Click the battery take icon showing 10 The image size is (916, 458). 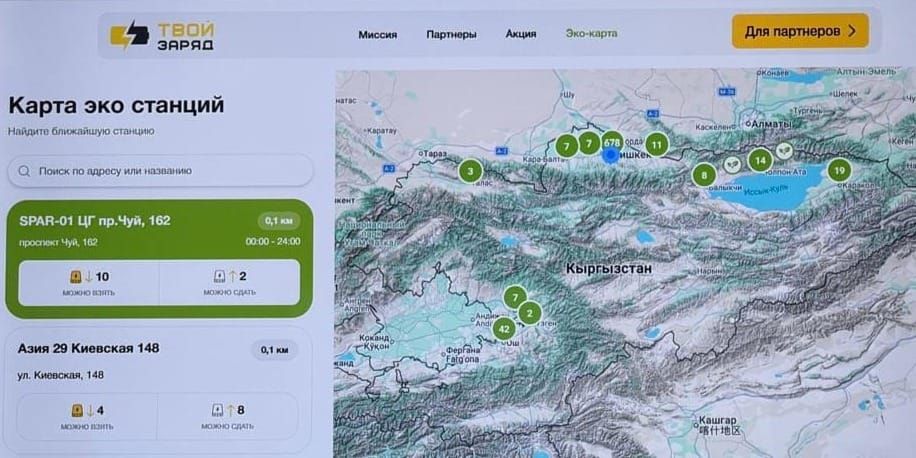click(x=75, y=277)
